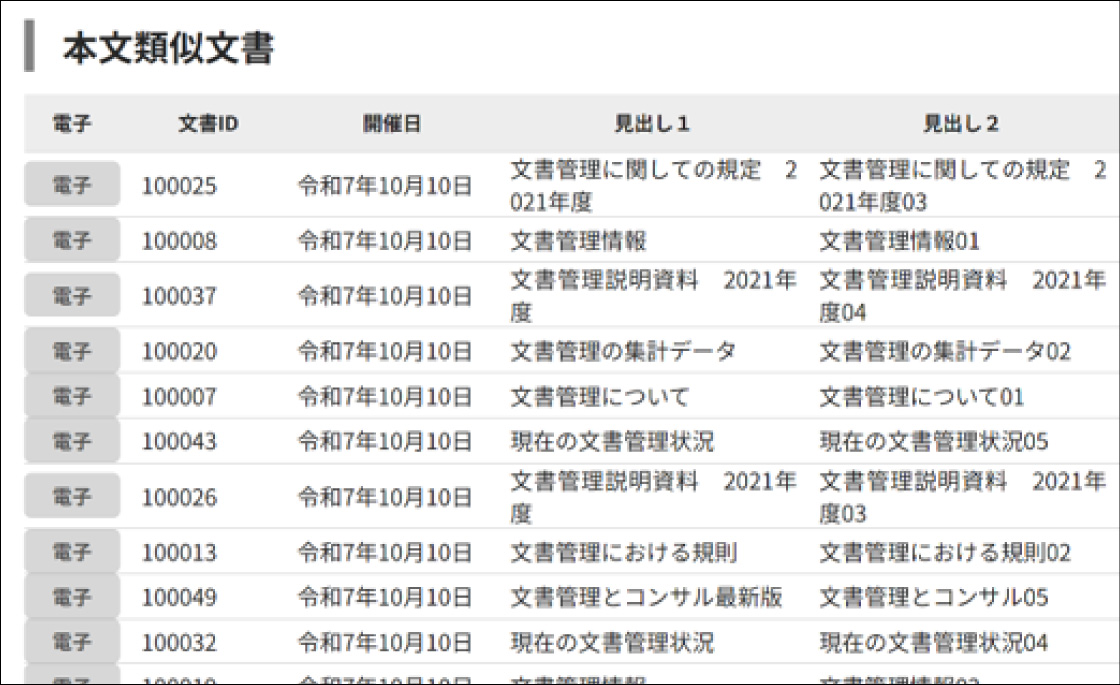
Task: Select the 電子 button for document 100037
Action: coord(72,295)
